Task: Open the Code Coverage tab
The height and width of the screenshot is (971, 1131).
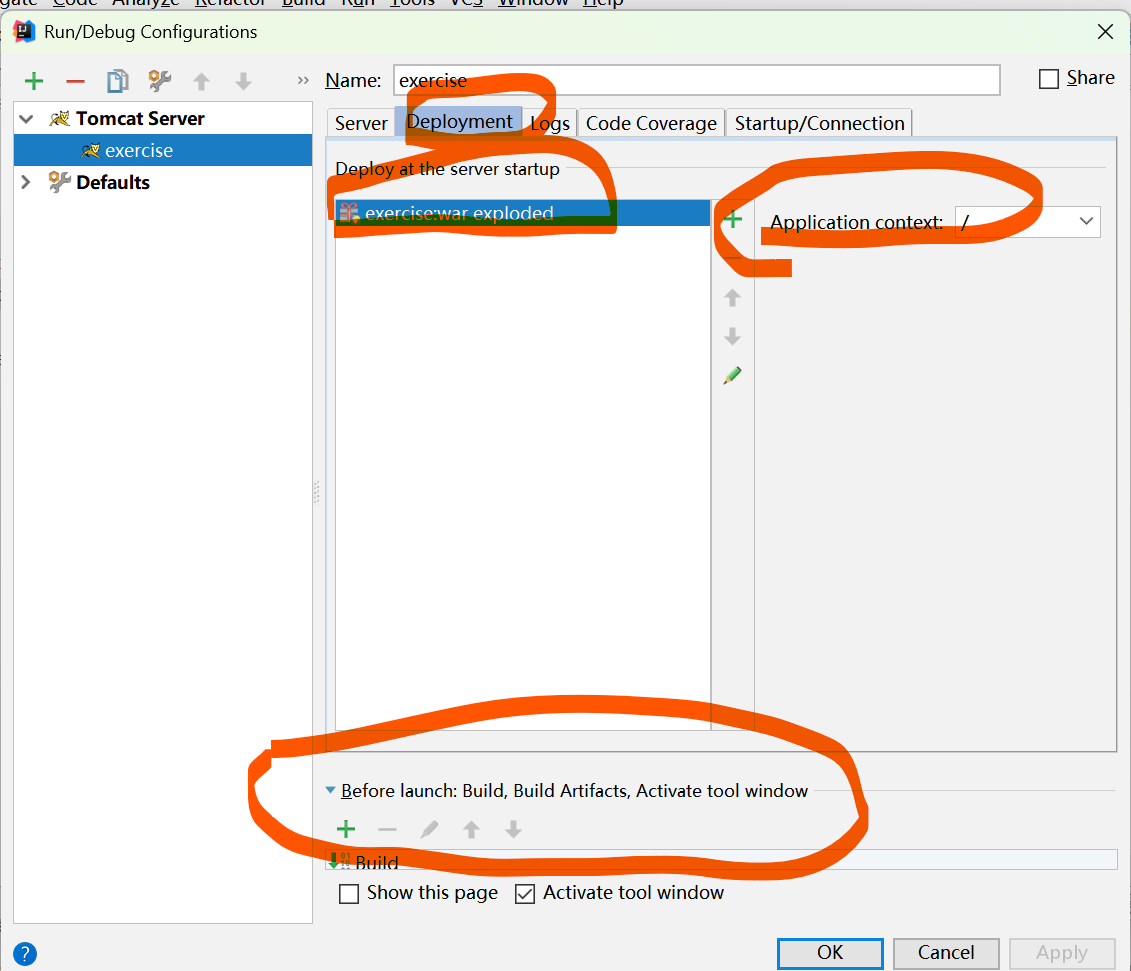Action: pyautogui.click(x=651, y=123)
